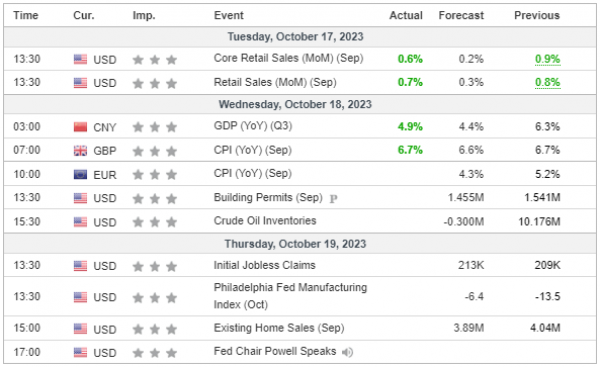The image size is (600, 367).
Task: Open the Initial Jobless Claims event
Action: (264, 265)
